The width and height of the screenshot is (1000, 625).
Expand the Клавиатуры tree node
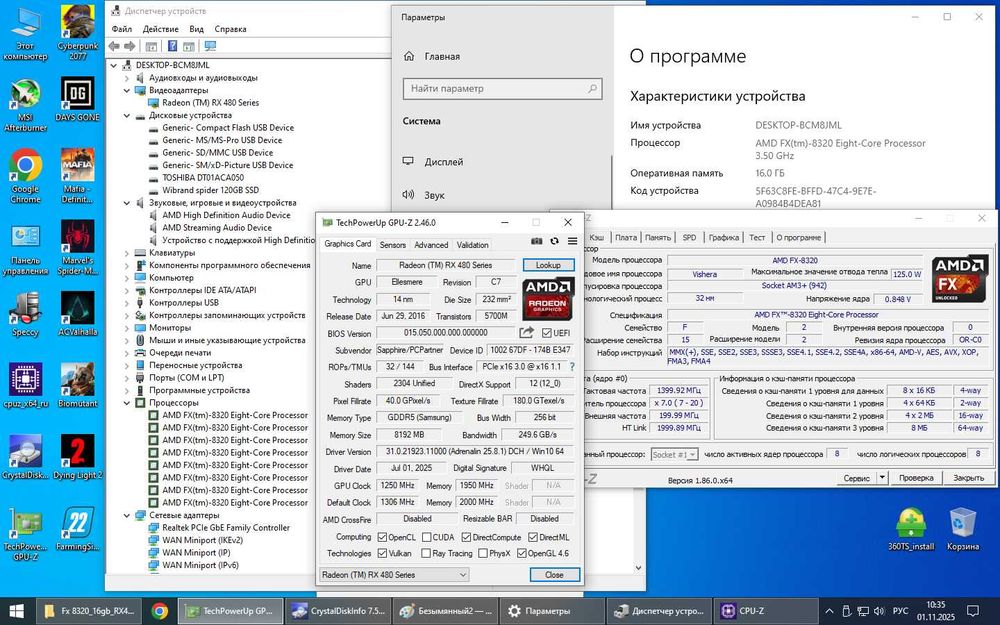click(126, 253)
